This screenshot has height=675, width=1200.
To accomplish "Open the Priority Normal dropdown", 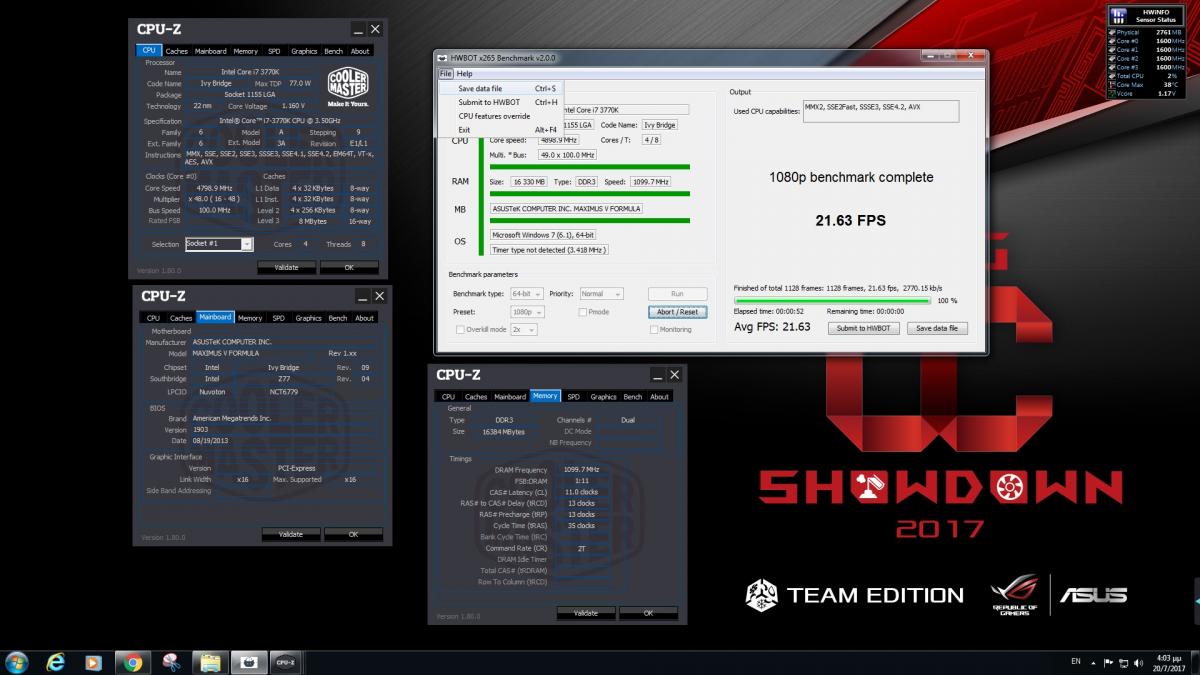I will 601,294.
